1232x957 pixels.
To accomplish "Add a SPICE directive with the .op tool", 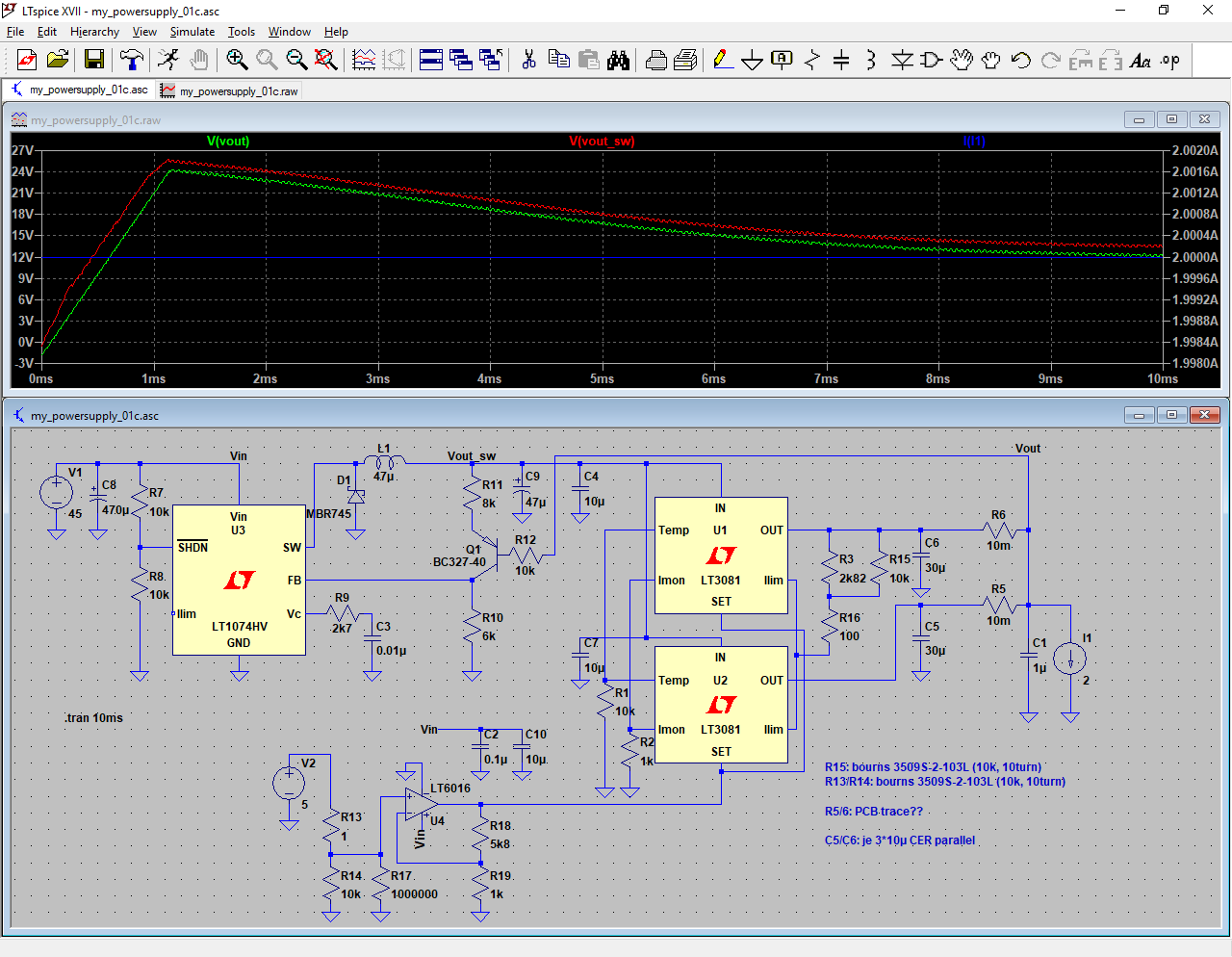I will pyautogui.click(x=1170, y=60).
